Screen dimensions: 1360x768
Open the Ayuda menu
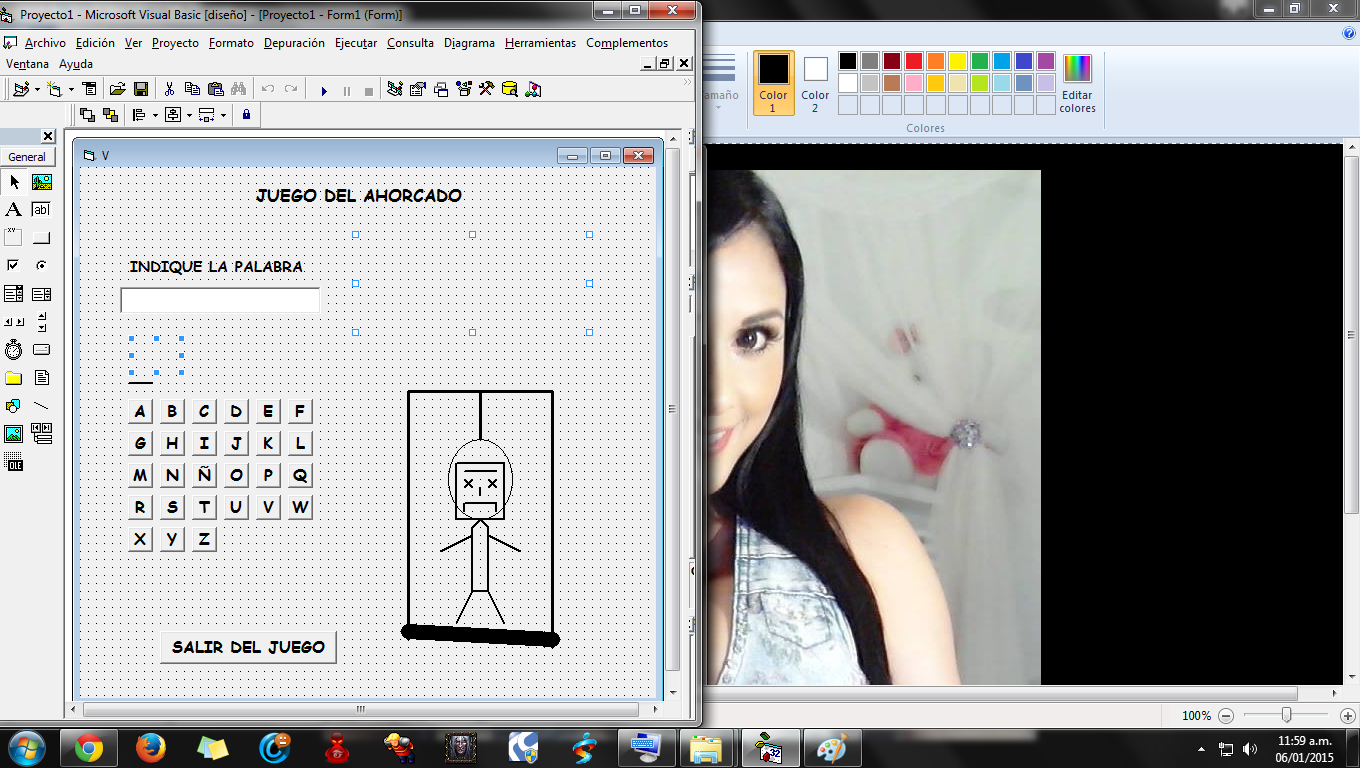point(76,64)
